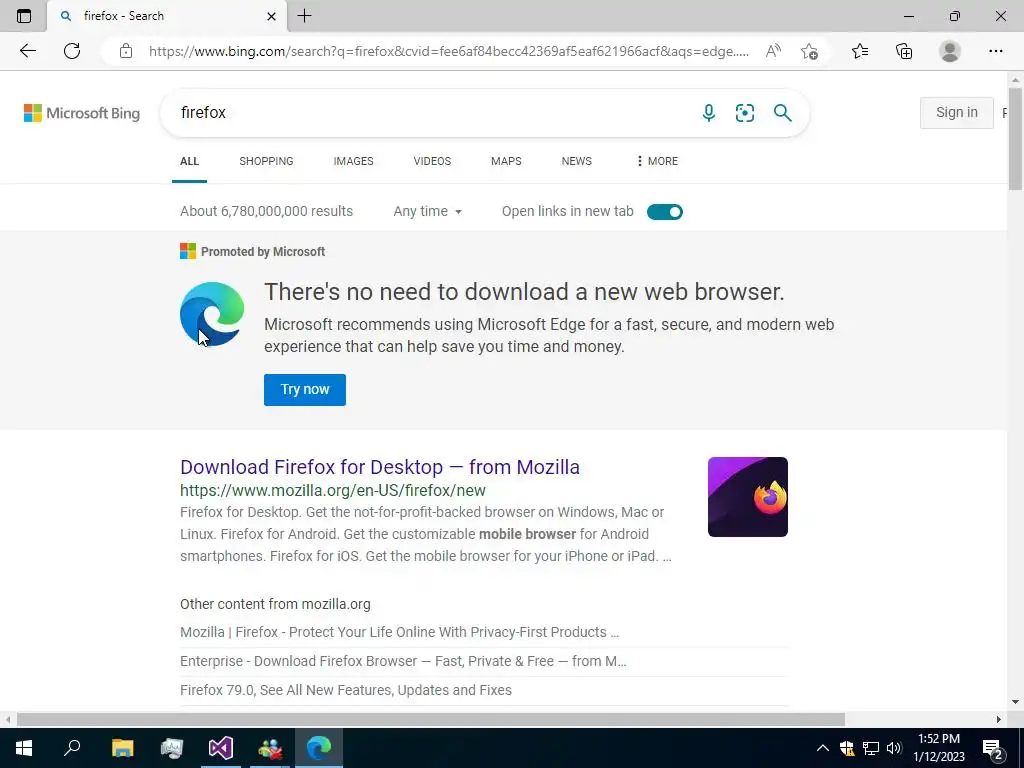Image resolution: width=1024 pixels, height=768 pixels.
Task: Switch to the NEWS tab
Action: click(577, 161)
